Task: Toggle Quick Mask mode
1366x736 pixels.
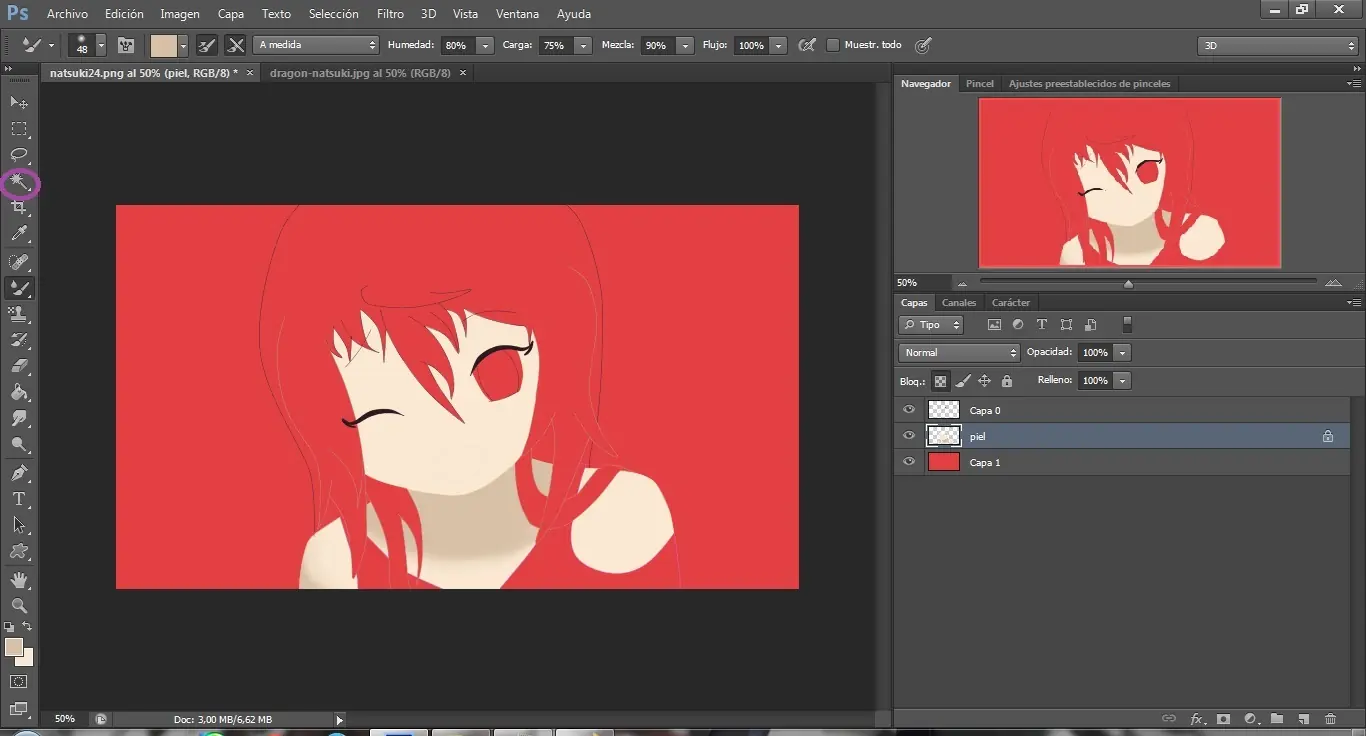Action: [x=19, y=682]
